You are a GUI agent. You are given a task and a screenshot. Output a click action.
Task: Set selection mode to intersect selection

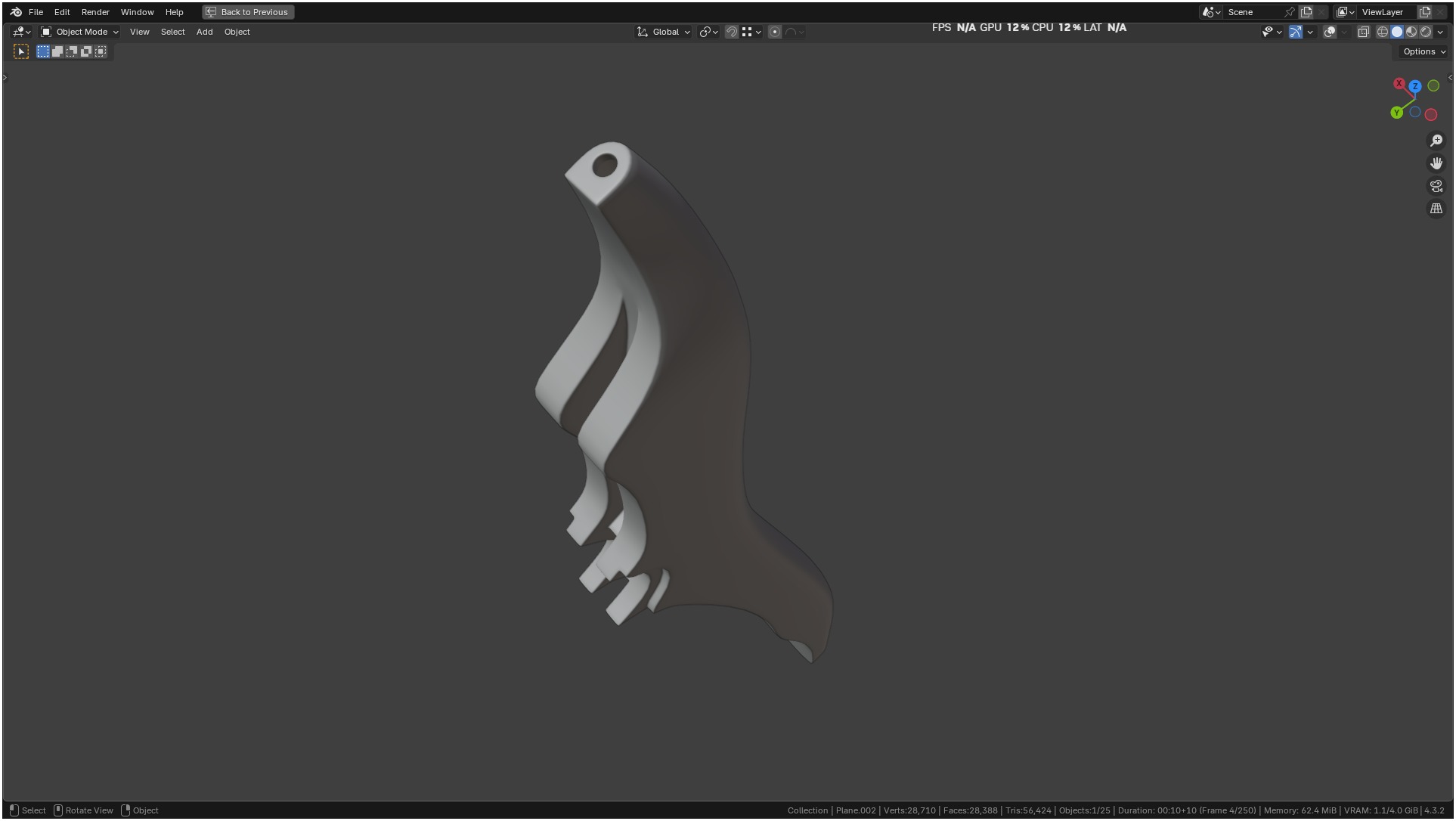coord(101,51)
